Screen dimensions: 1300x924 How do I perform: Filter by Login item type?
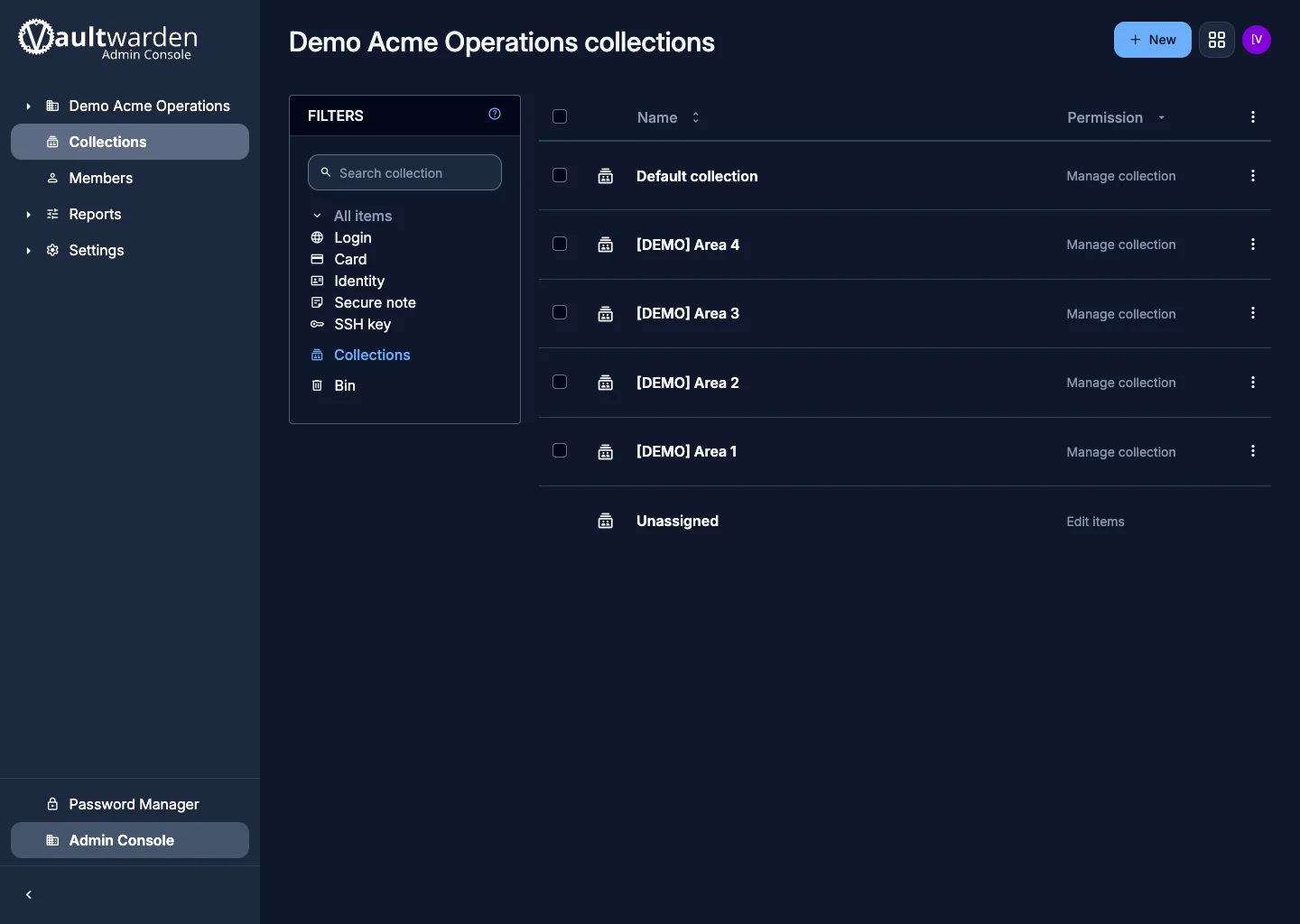point(353,237)
